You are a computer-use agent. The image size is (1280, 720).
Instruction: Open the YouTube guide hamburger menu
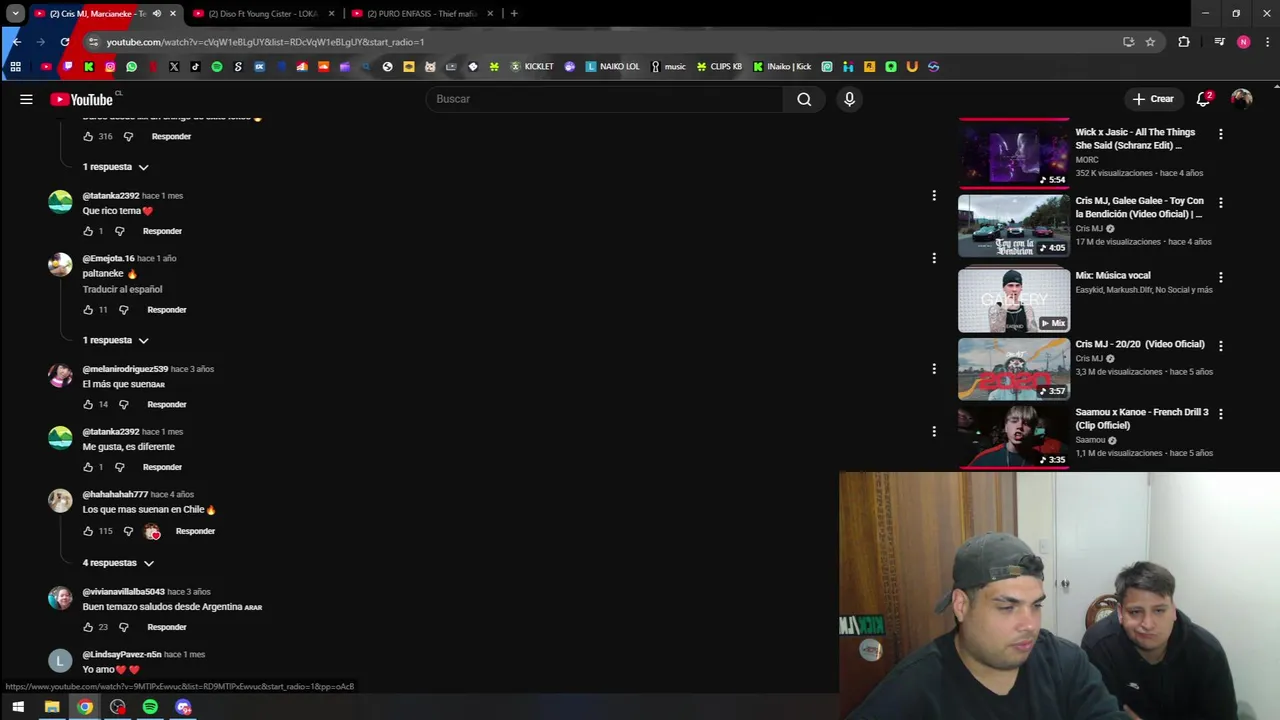pyautogui.click(x=26, y=99)
